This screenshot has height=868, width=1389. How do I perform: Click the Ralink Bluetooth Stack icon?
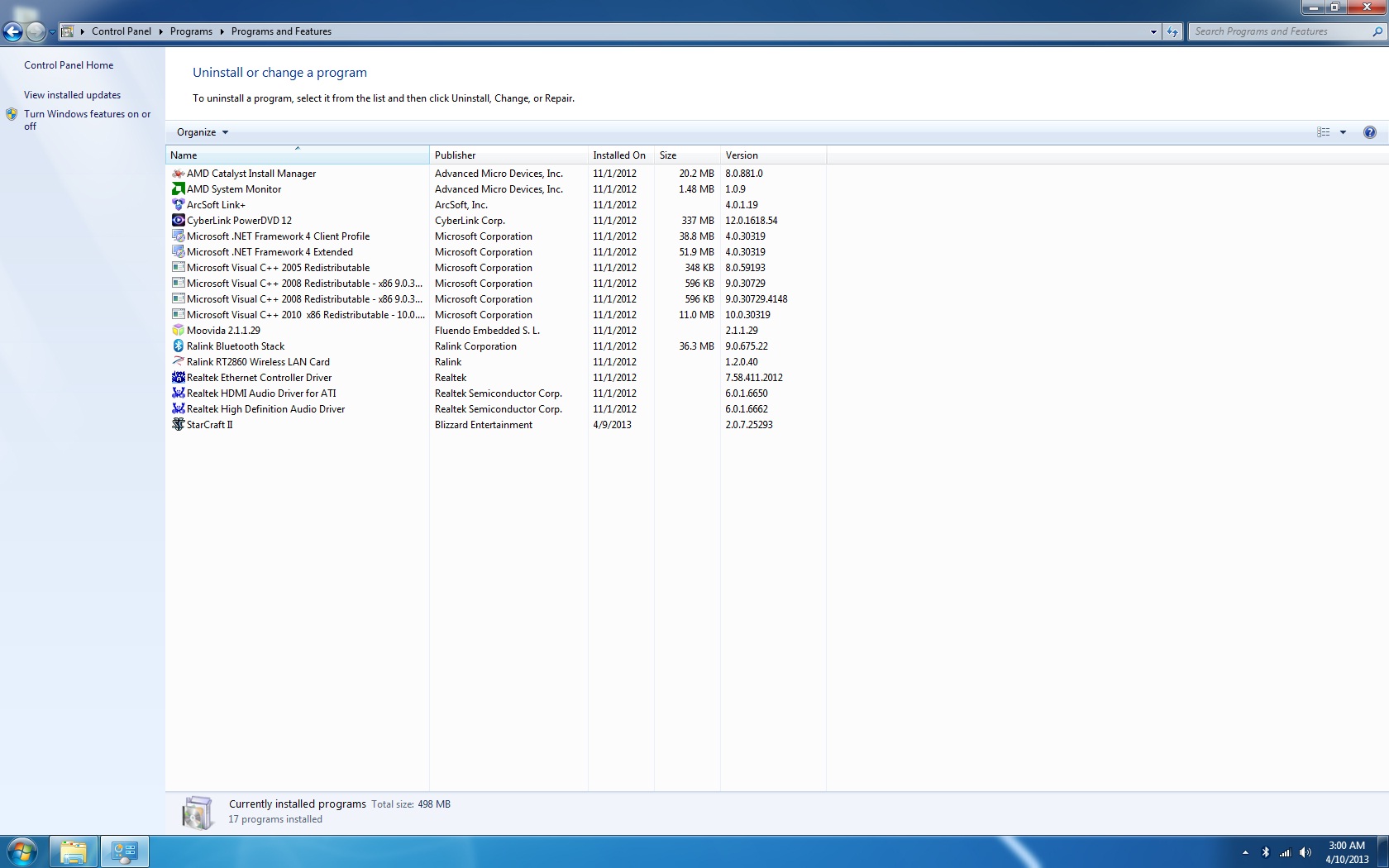(178, 346)
